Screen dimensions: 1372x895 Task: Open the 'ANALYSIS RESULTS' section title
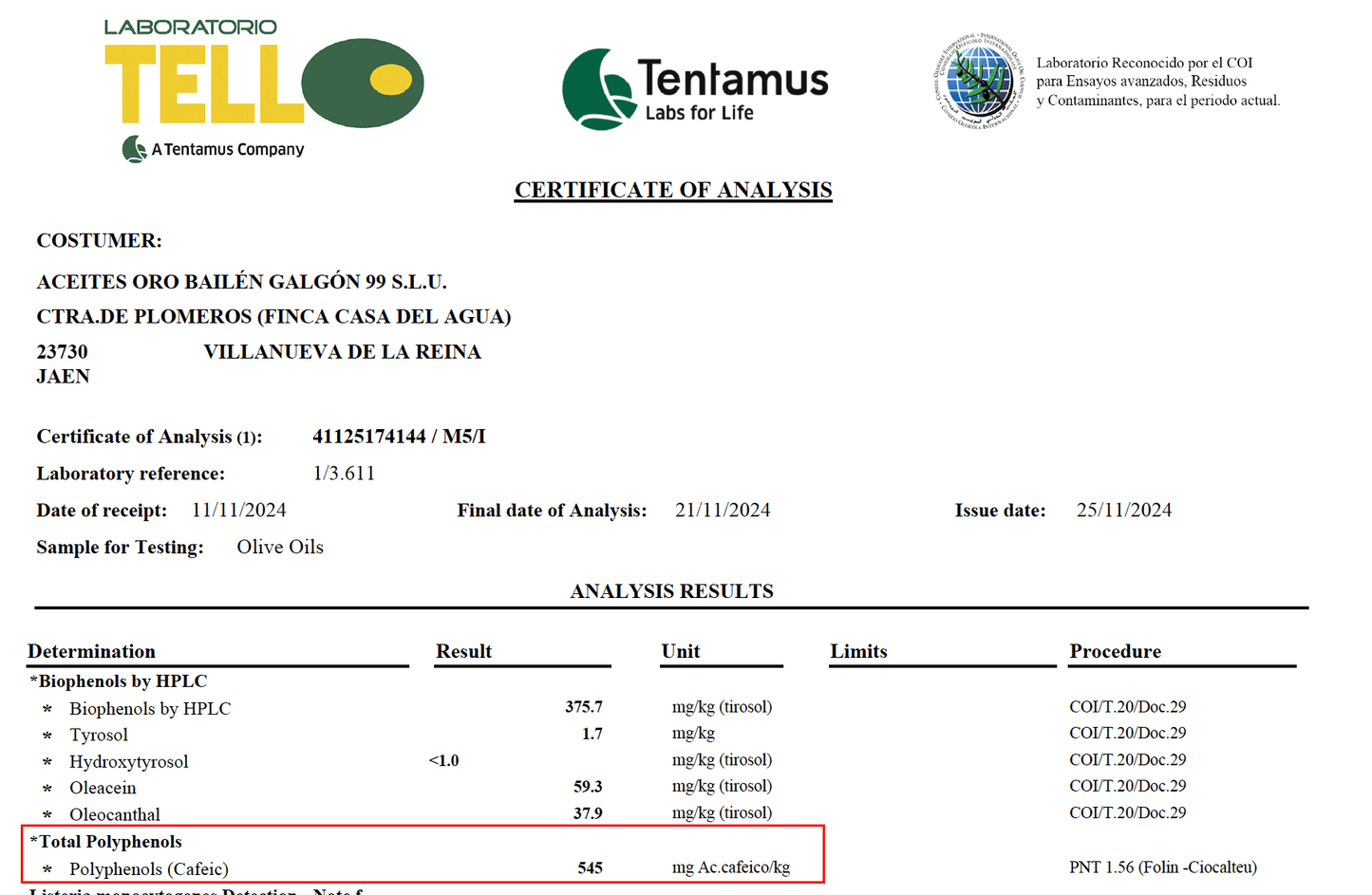[671, 590]
